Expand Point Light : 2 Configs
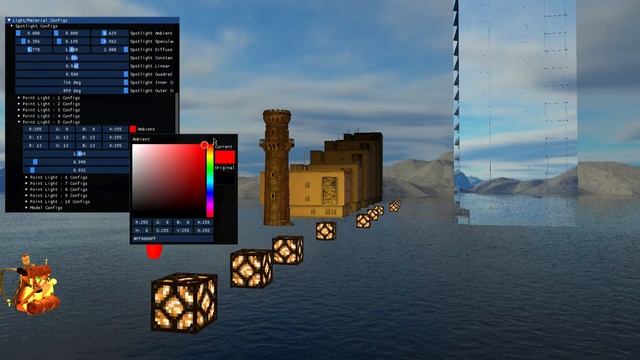The height and width of the screenshot is (360, 640). [x=19, y=104]
